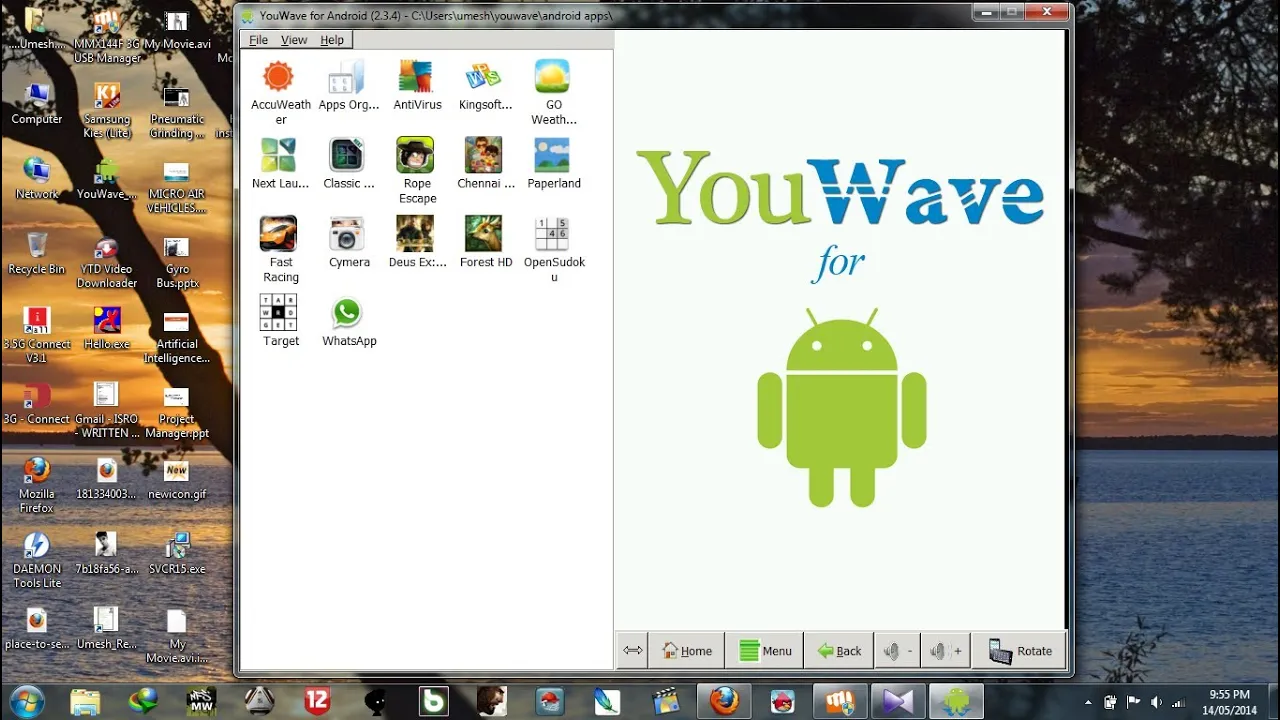1280x720 pixels.
Task: Select the Computer desktop icon
Action: [x=37, y=104]
